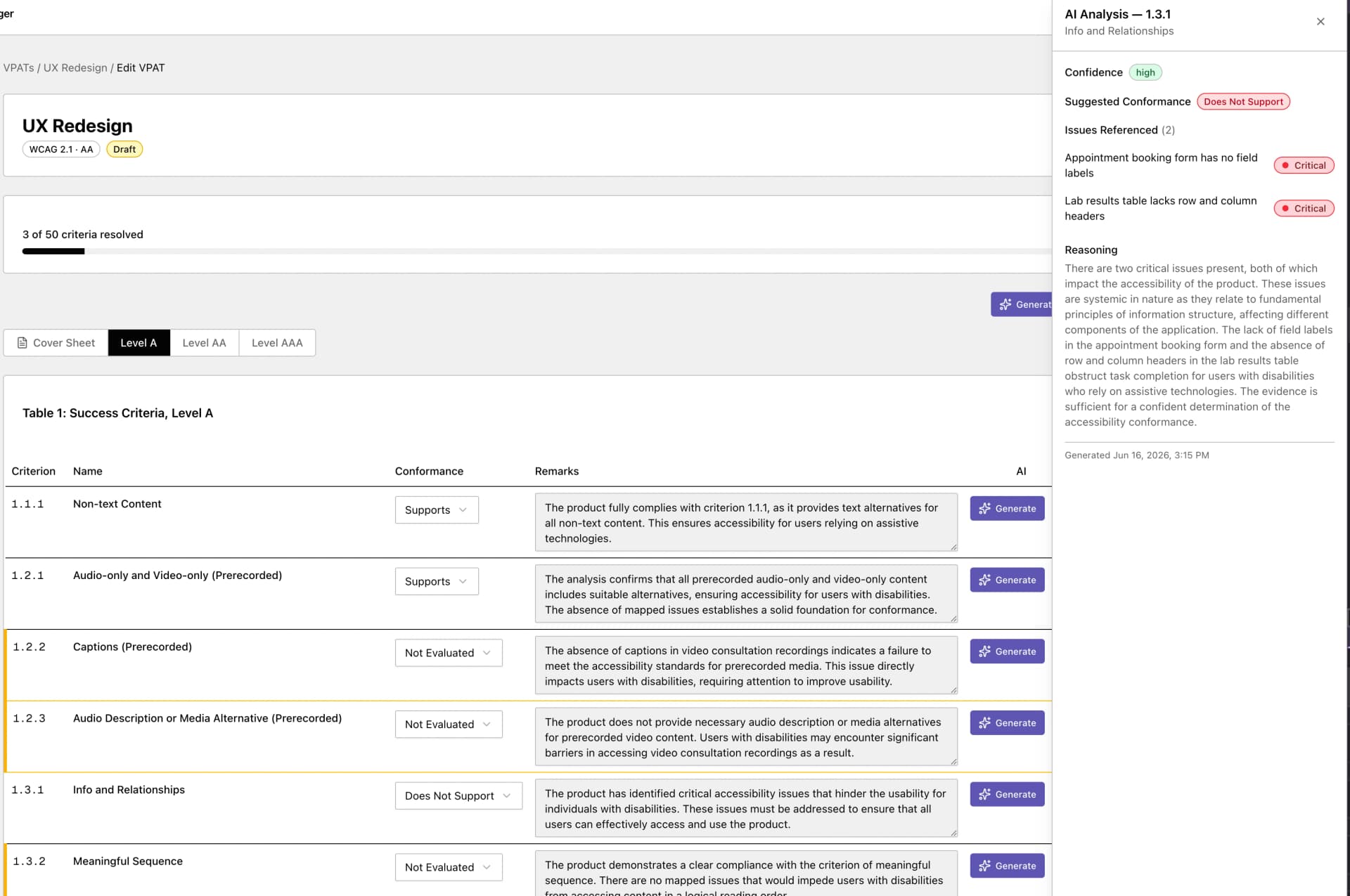Switch to the Level AA tab
The height and width of the screenshot is (896, 1350).
point(204,343)
